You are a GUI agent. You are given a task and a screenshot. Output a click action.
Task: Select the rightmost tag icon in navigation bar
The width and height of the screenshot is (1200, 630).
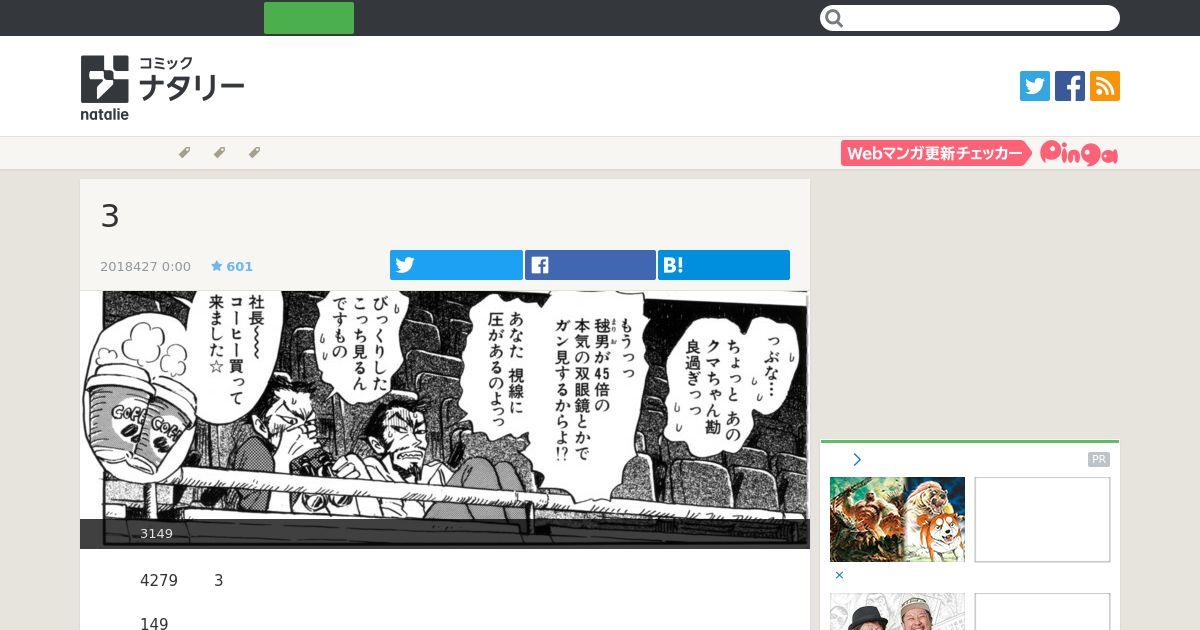click(254, 153)
